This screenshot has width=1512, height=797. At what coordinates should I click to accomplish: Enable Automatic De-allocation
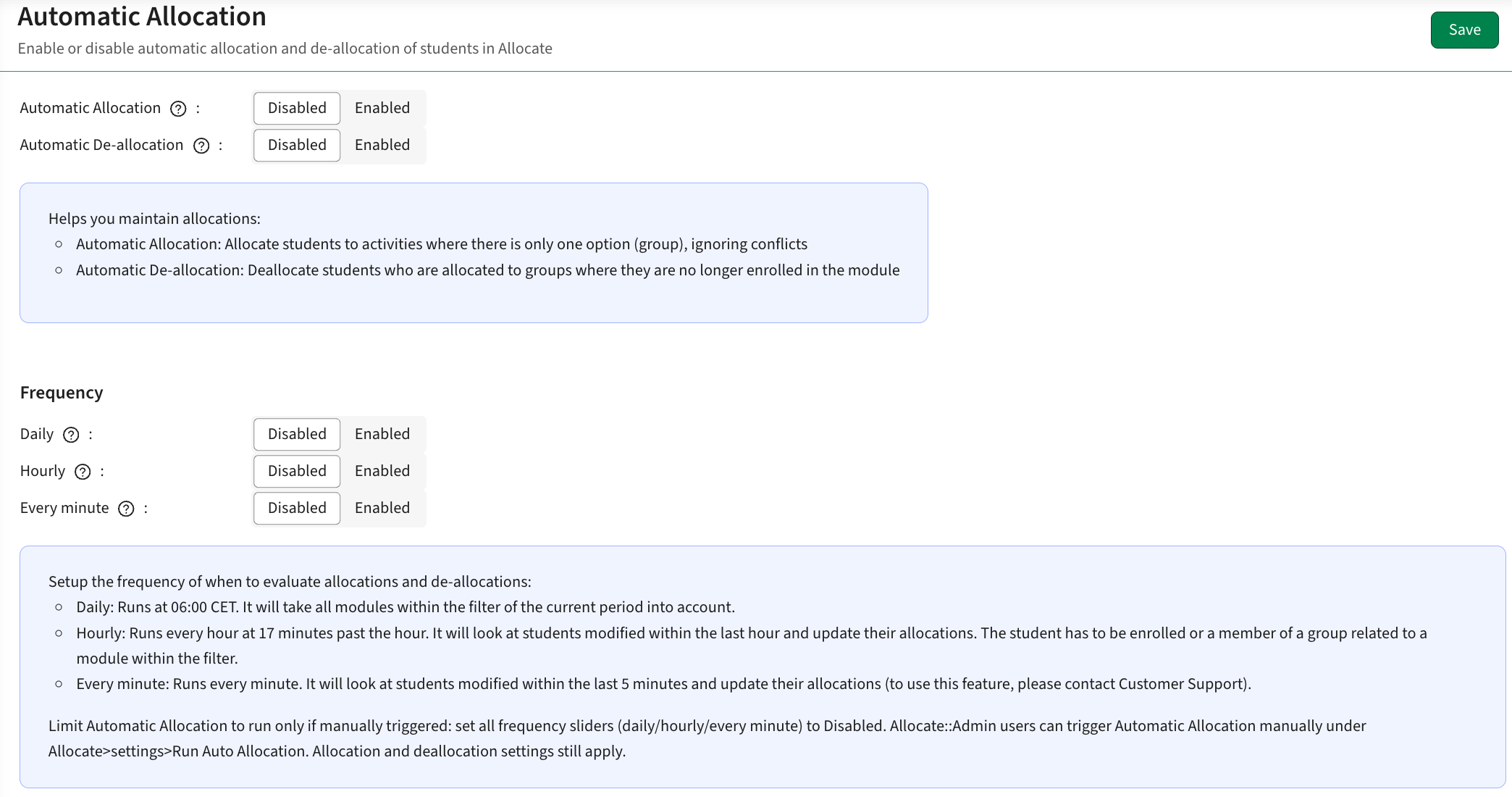(x=382, y=145)
